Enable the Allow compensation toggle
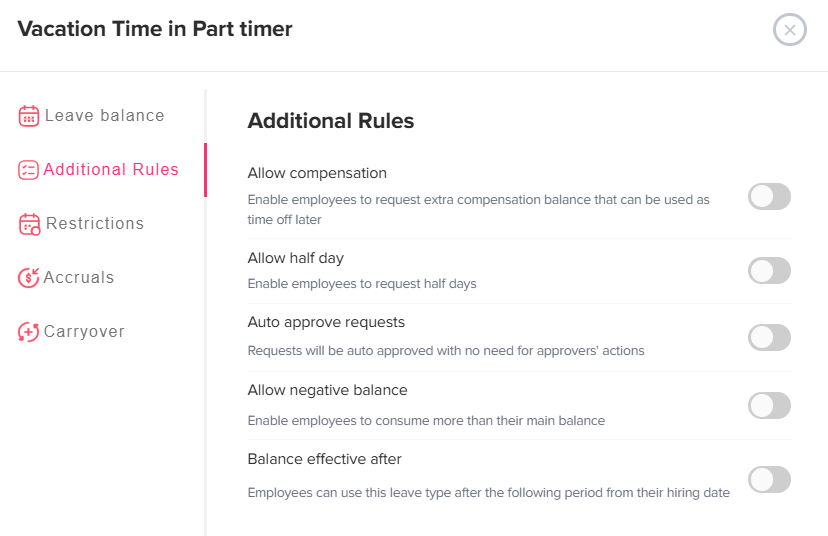828x536 pixels. [x=769, y=197]
